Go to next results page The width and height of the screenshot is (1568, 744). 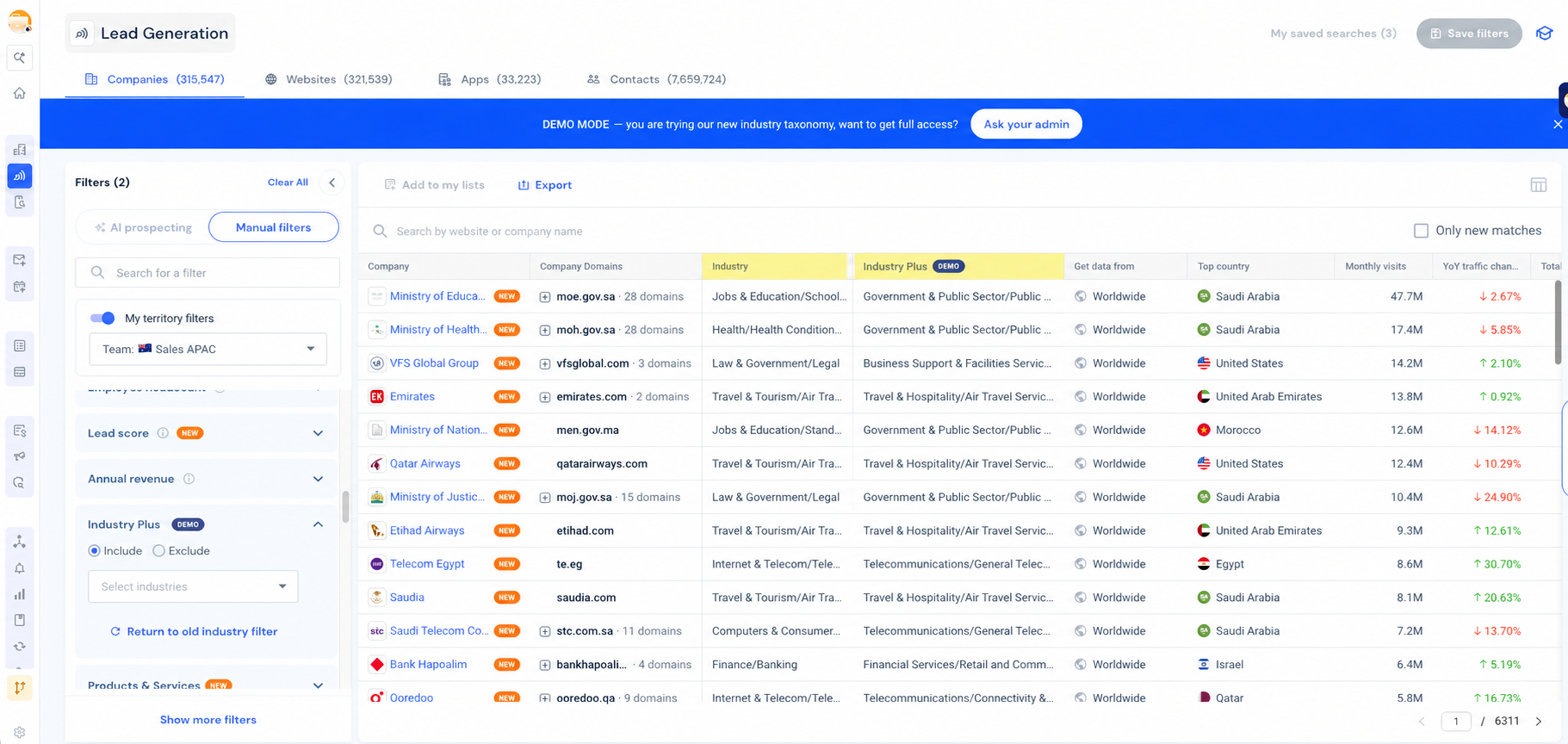pyautogui.click(x=1539, y=722)
